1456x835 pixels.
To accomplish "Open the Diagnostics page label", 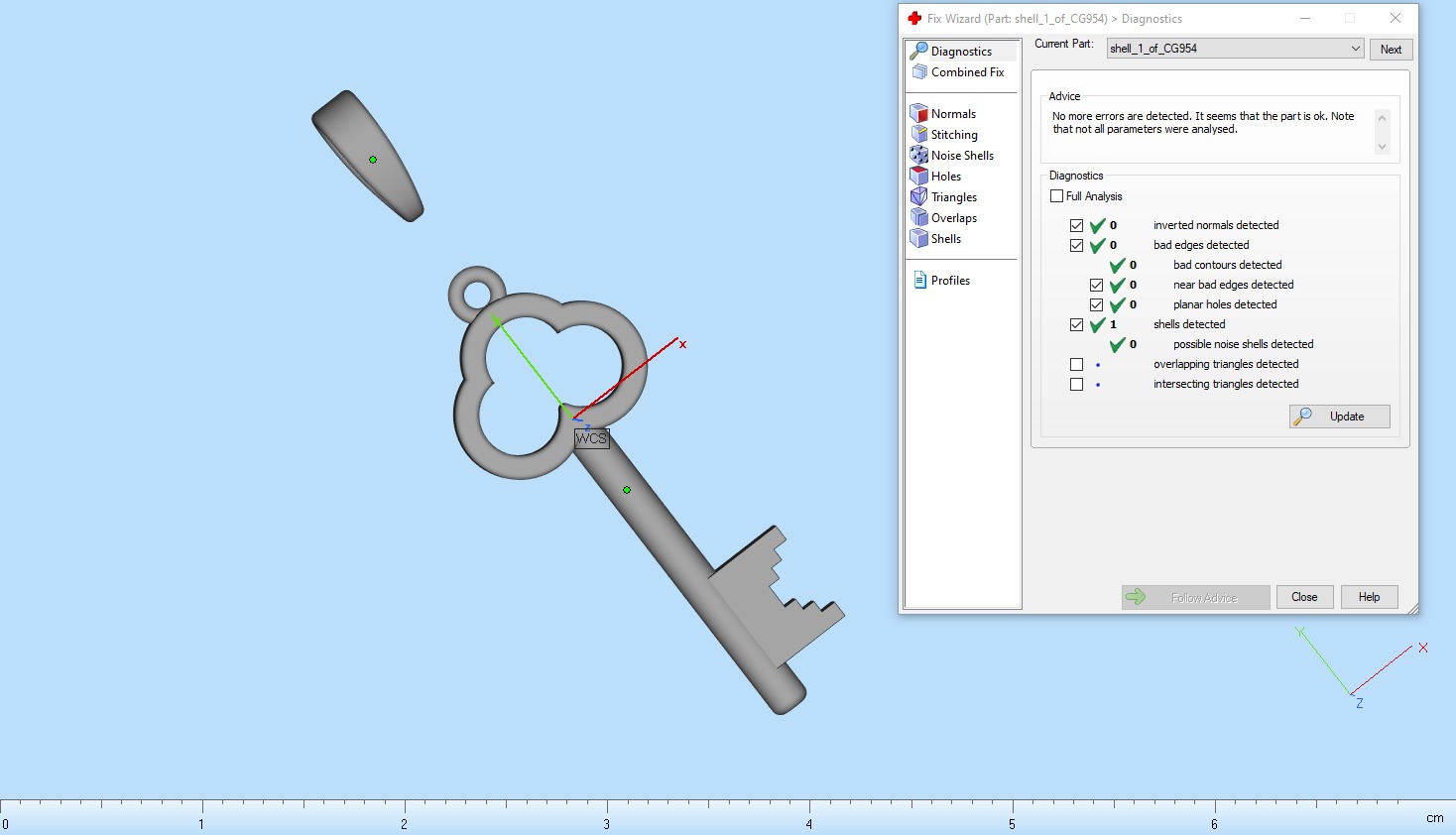I will click(x=961, y=52).
